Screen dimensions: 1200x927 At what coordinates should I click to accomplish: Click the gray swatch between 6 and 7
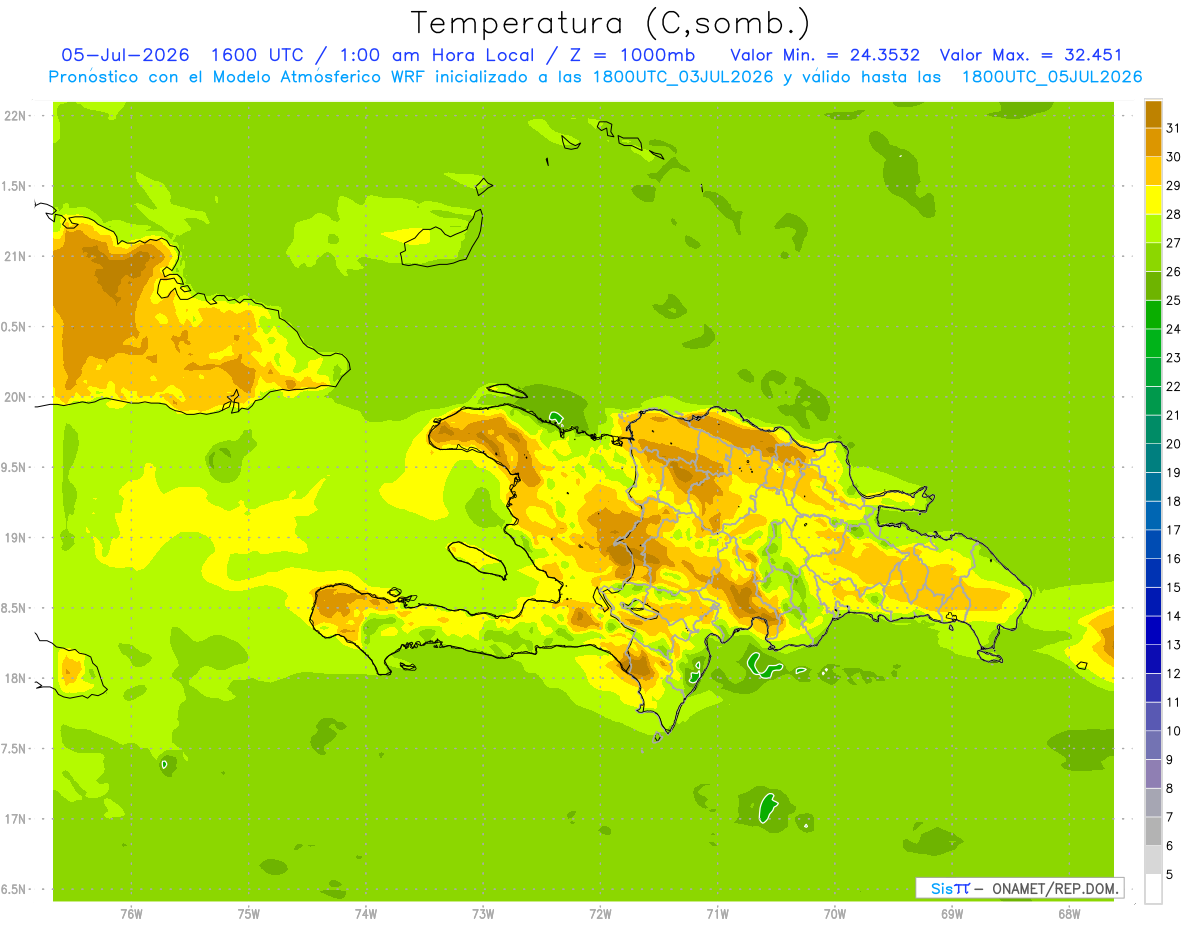[1153, 831]
